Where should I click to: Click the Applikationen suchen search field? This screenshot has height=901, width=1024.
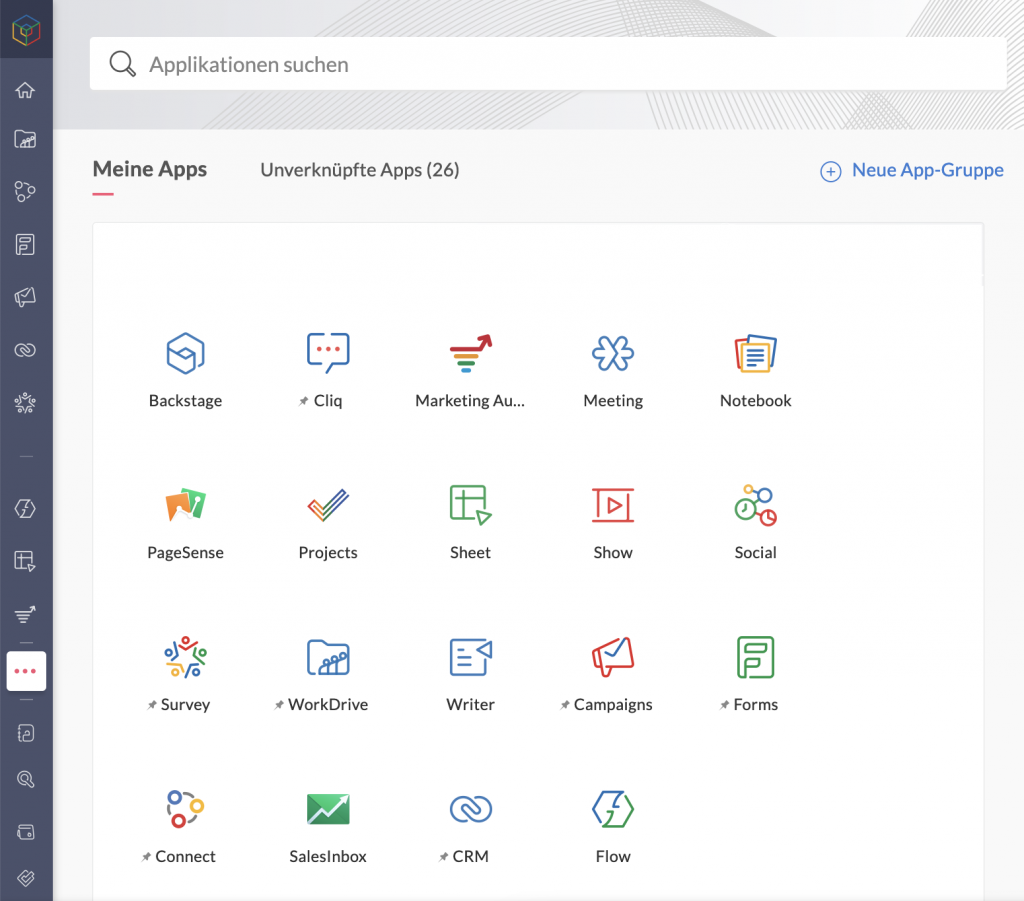pyautogui.click(x=548, y=63)
